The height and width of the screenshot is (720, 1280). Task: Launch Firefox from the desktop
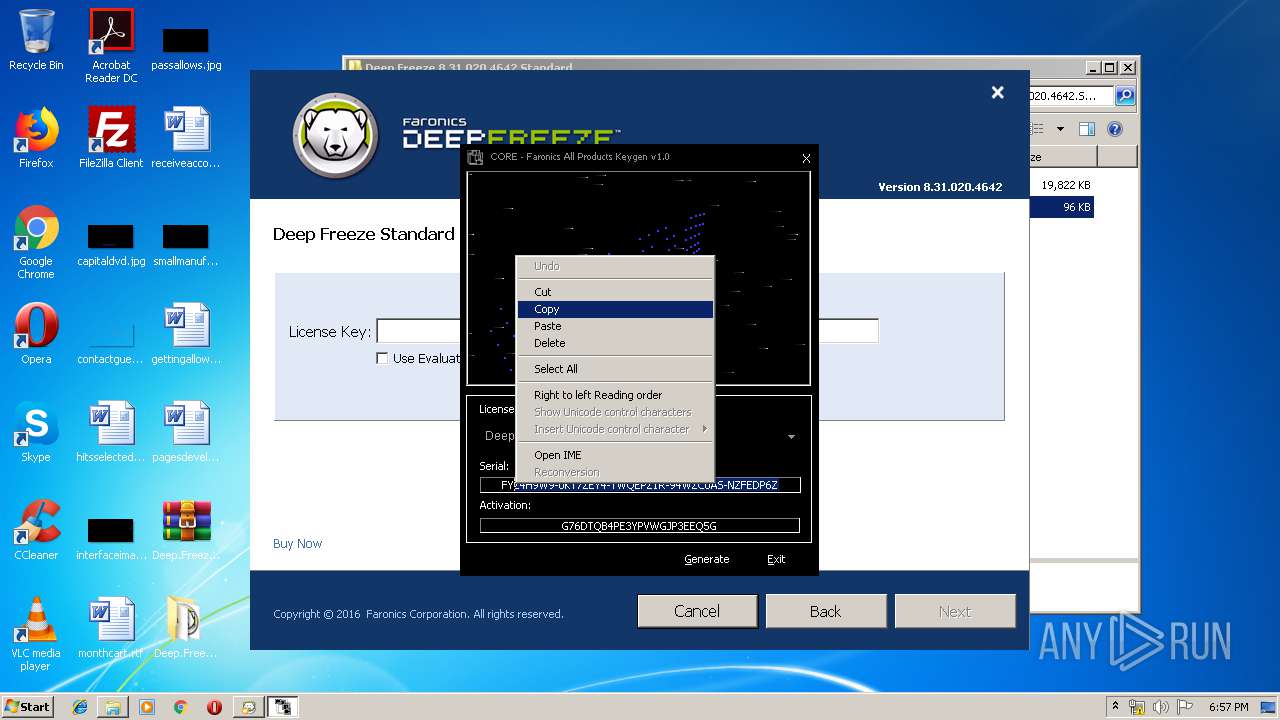(36, 138)
